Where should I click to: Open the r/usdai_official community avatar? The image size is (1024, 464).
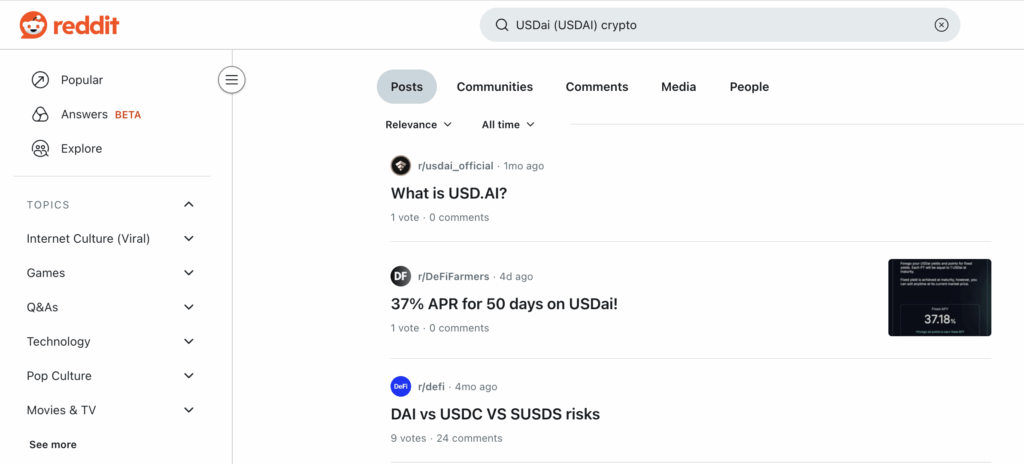click(x=400, y=166)
